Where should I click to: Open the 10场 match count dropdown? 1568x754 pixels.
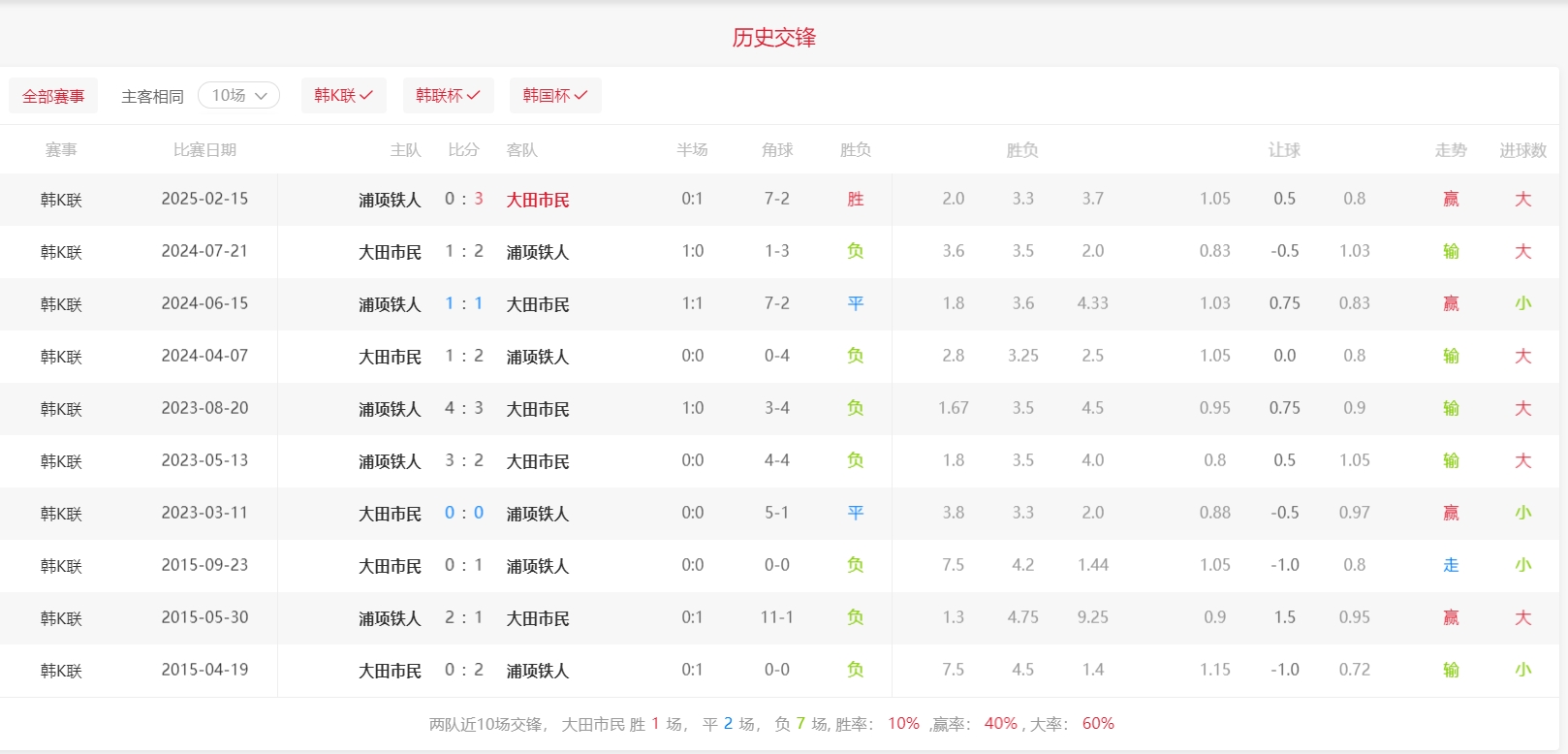coord(238,95)
